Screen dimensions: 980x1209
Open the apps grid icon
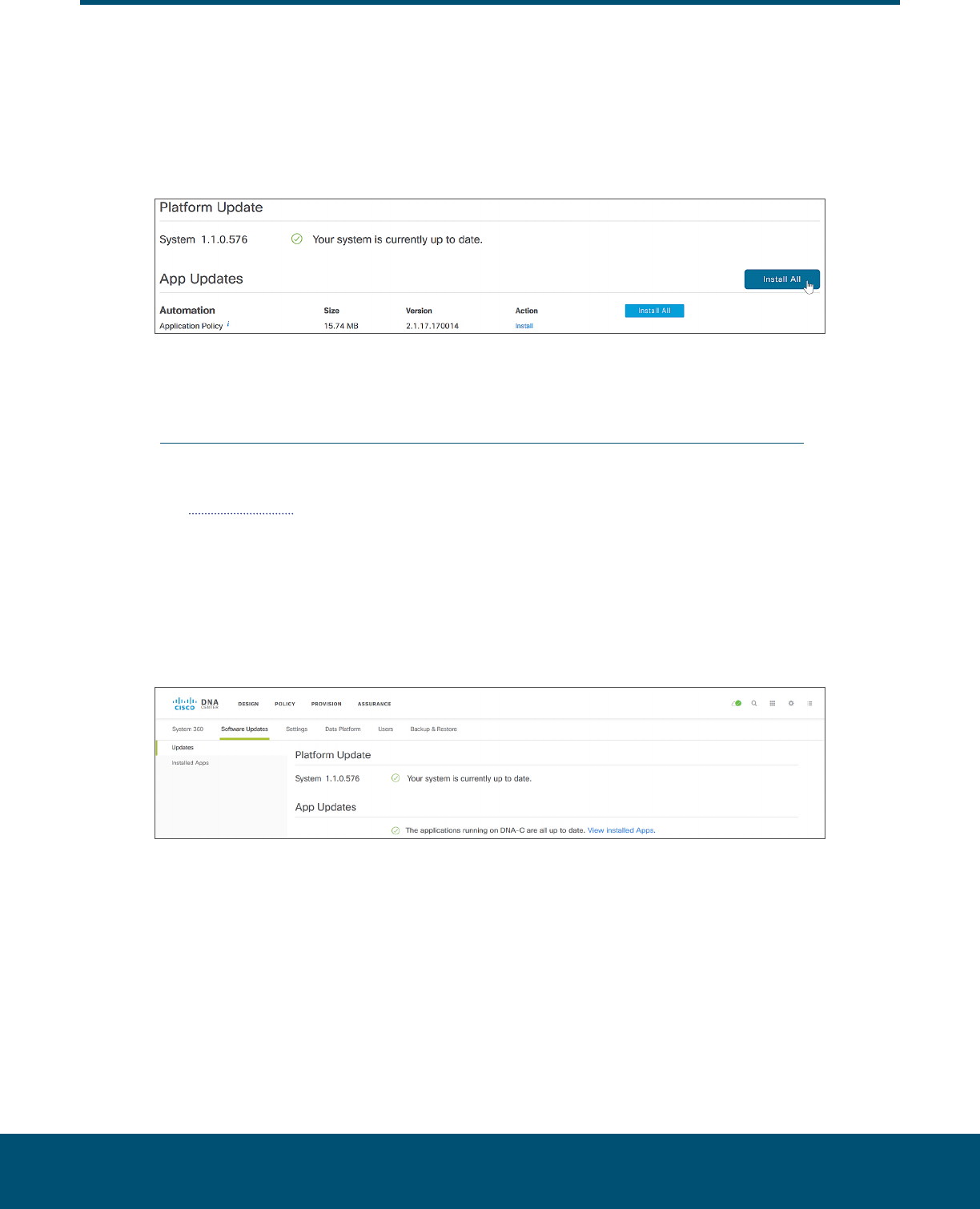click(x=773, y=704)
